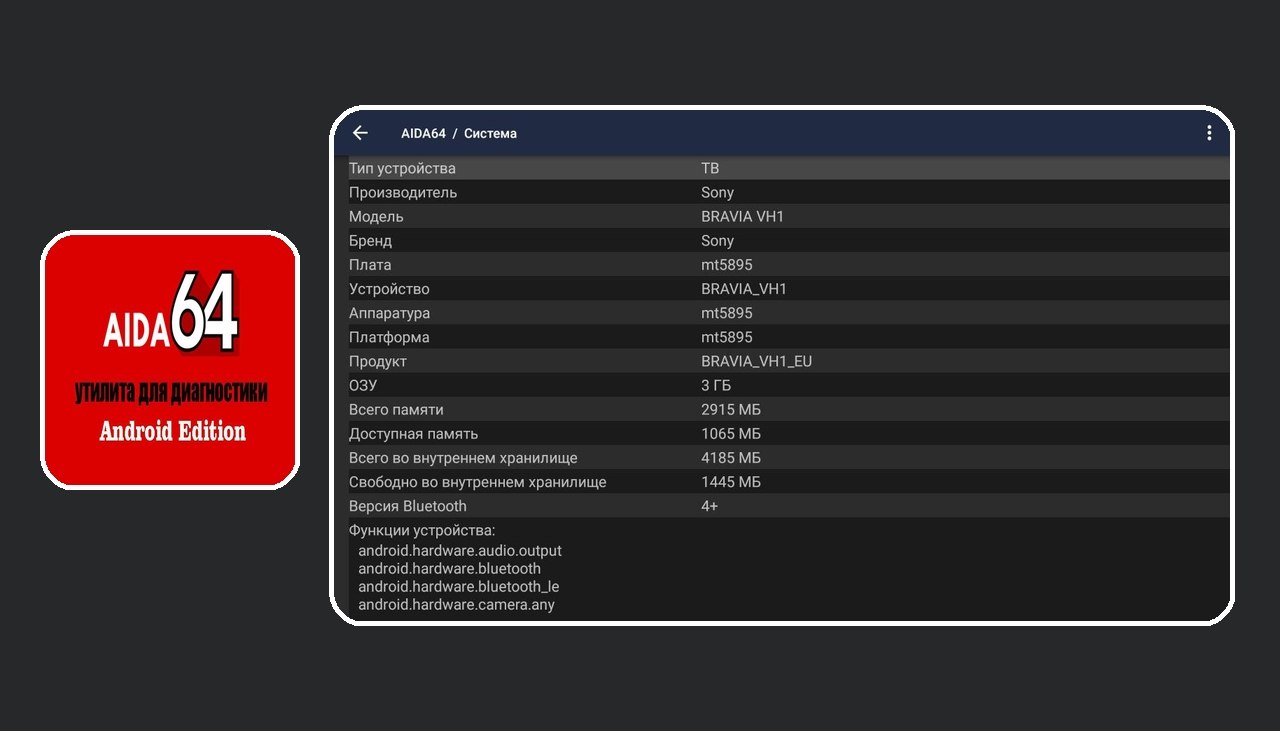Viewport: 1280px width, 731px height.
Task: Click the Sony value in the Бренд row
Action: click(x=717, y=241)
